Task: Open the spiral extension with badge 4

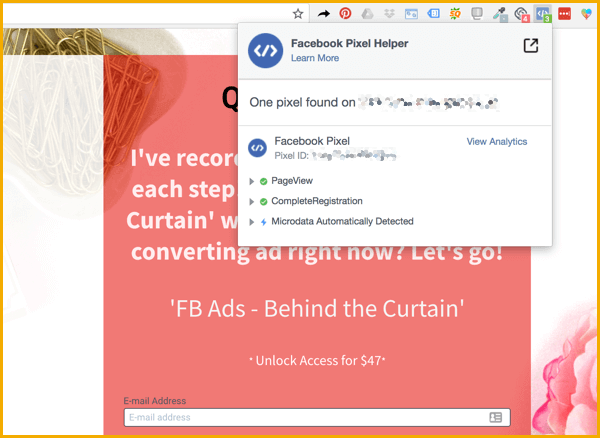Action: (x=521, y=15)
